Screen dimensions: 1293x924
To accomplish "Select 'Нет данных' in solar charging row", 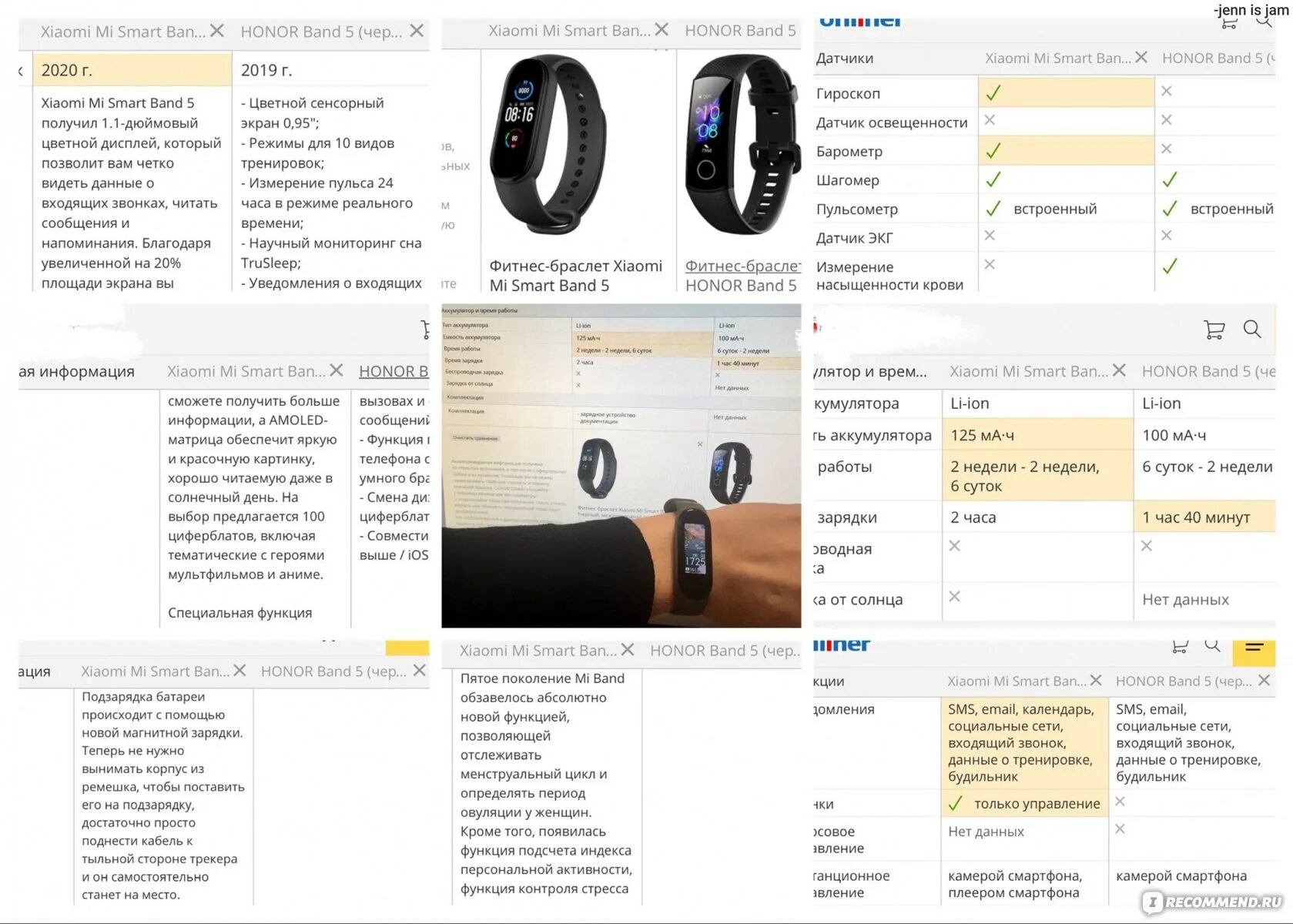I will coord(1185,599).
